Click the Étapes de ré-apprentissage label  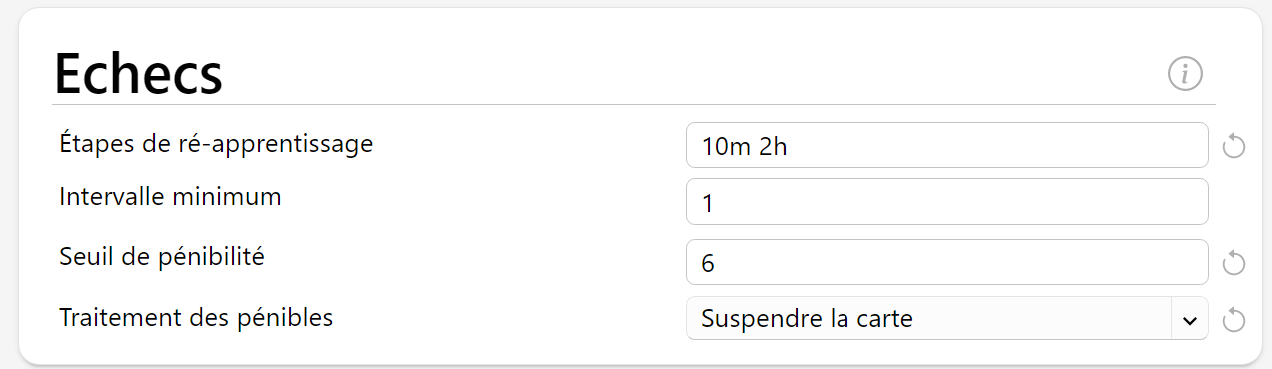[x=216, y=143]
